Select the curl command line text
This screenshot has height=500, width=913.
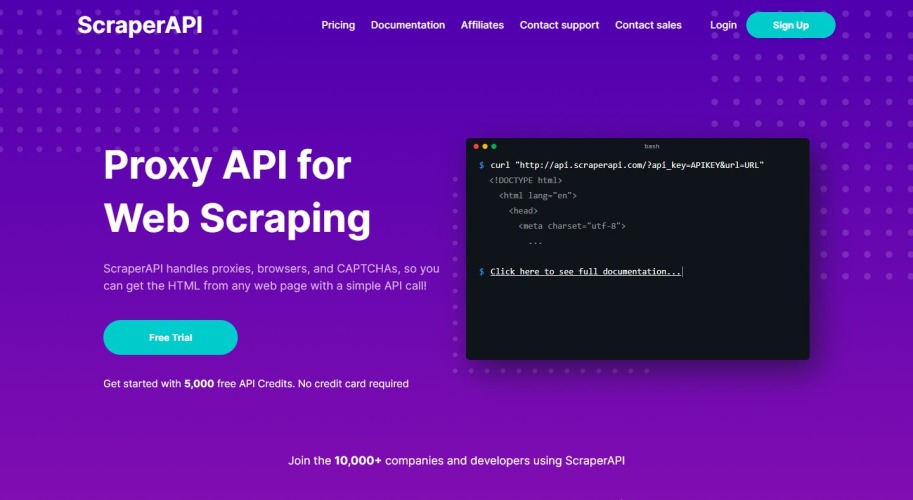coord(627,165)
